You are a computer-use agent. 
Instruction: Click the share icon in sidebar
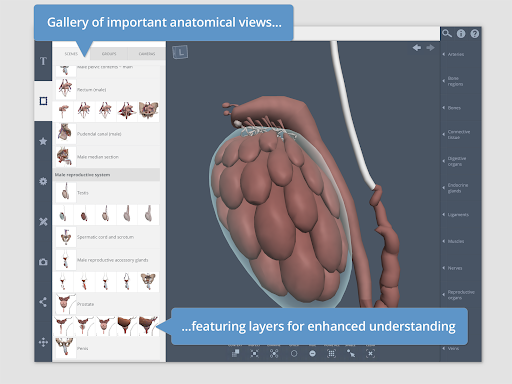(x=43, y=302)
